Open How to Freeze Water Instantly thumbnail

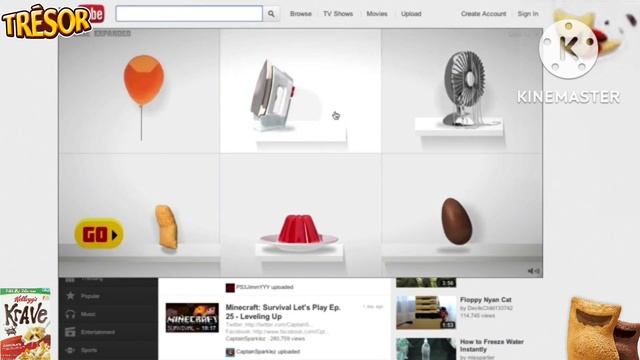pos(426,349)
